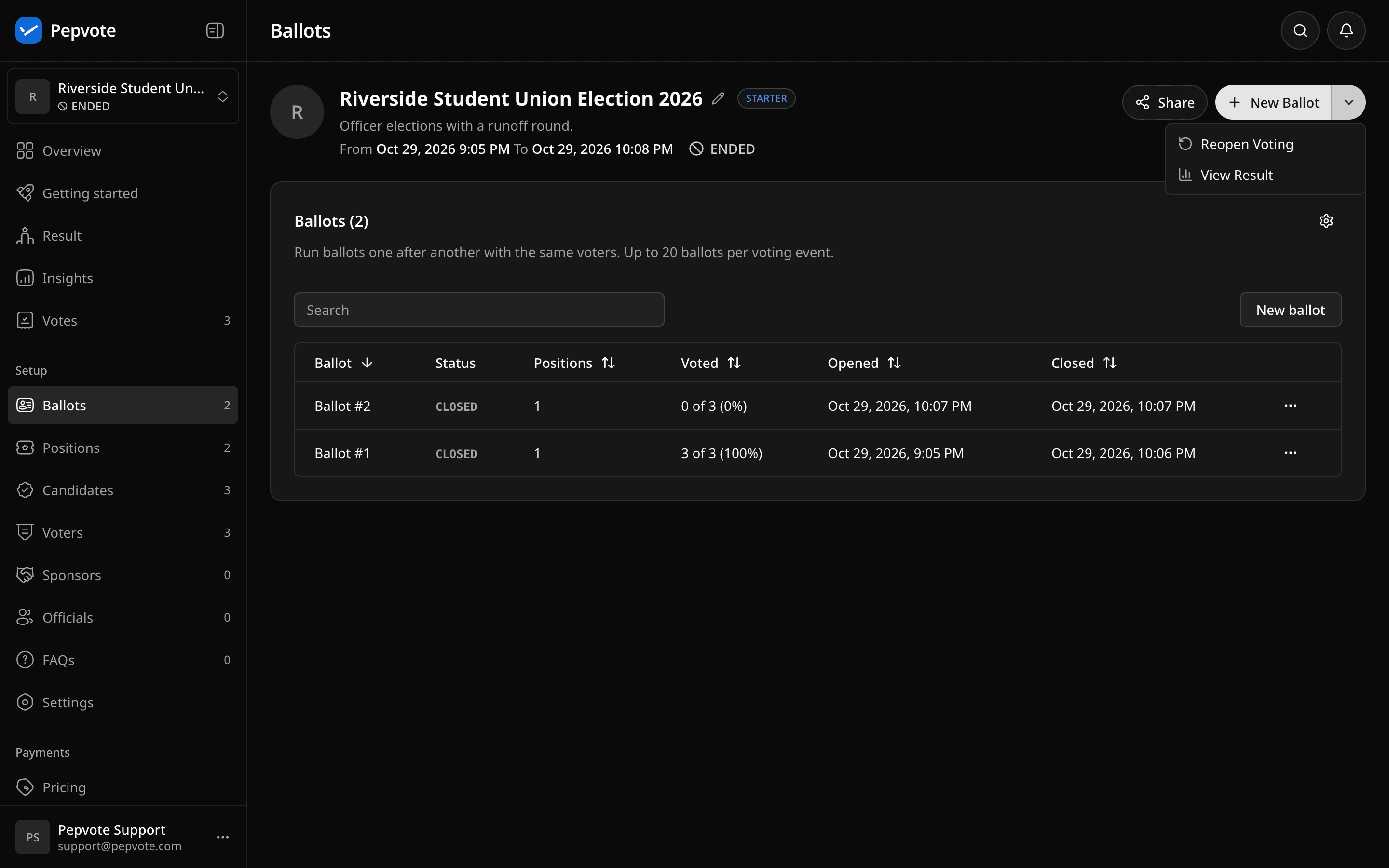Click the Share button
The image size is (1389, 868).
coord(1165,102)
